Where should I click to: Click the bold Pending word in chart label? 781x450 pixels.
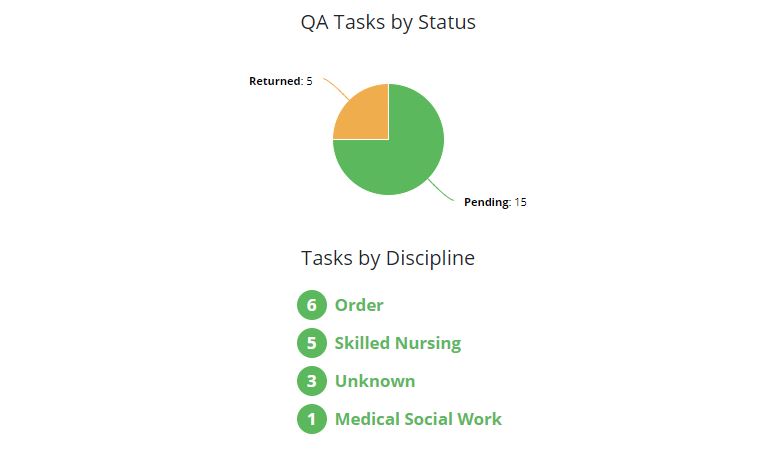click(x=487, y=202)
